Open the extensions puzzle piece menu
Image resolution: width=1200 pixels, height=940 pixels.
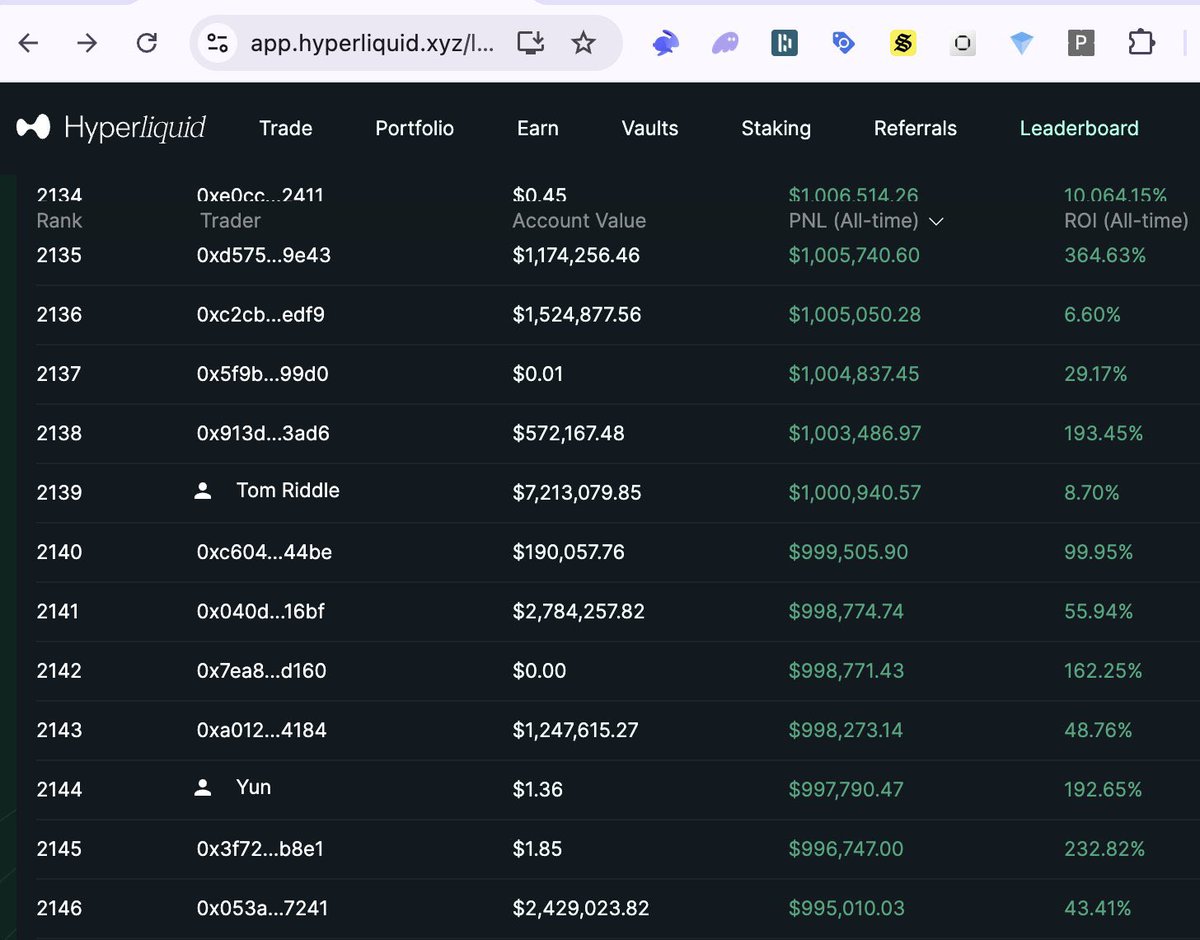[x=1141, y=43]
